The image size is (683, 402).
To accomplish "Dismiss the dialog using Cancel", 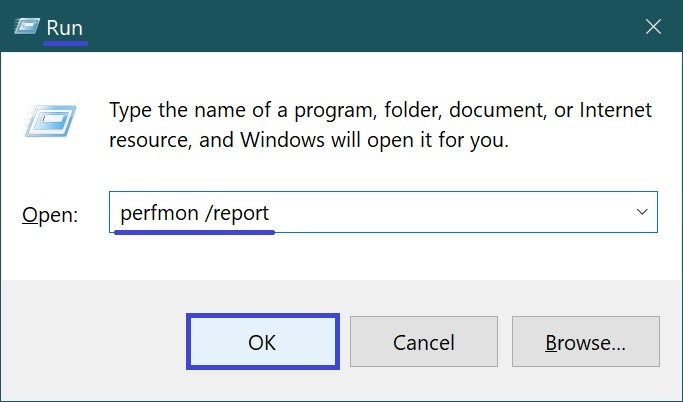I will (x=424, y=342).
